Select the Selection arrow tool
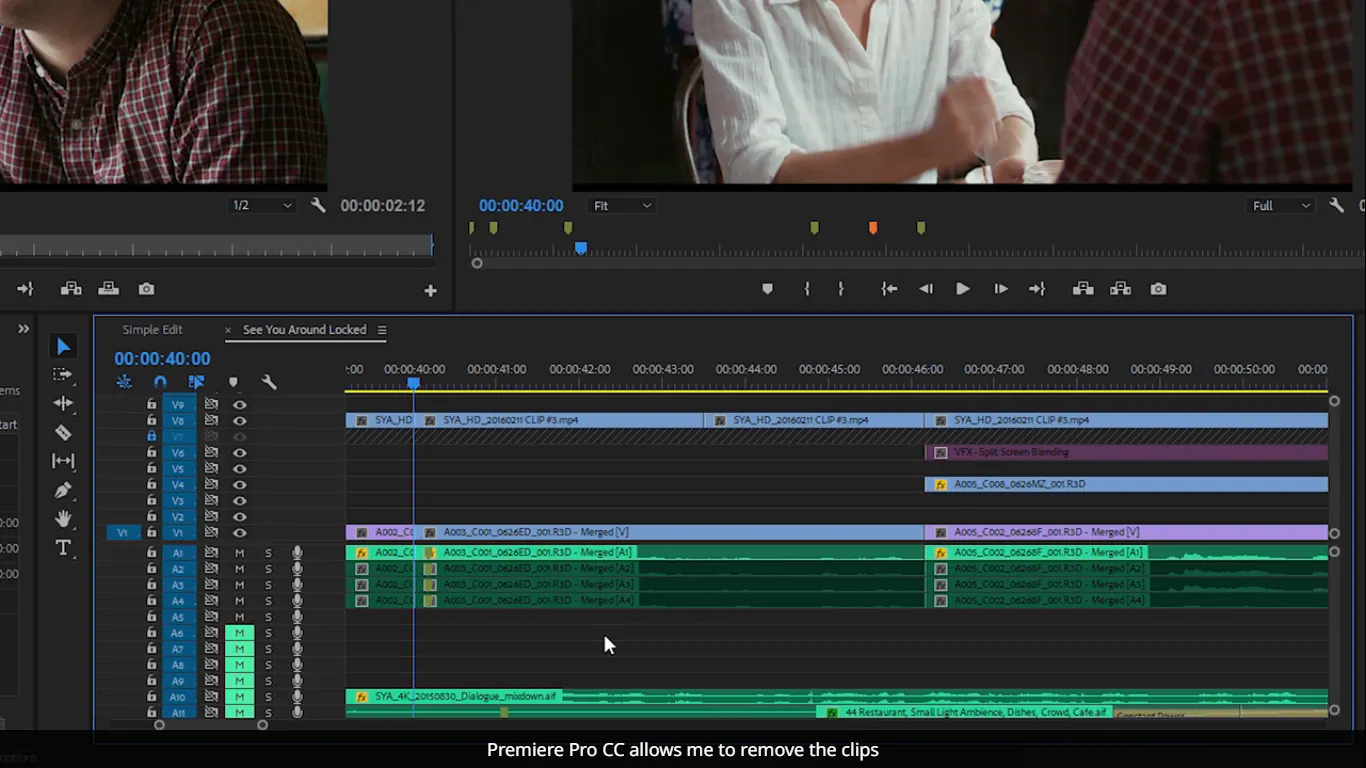This screenshot has width=1366, height=768. coord(63,346)
